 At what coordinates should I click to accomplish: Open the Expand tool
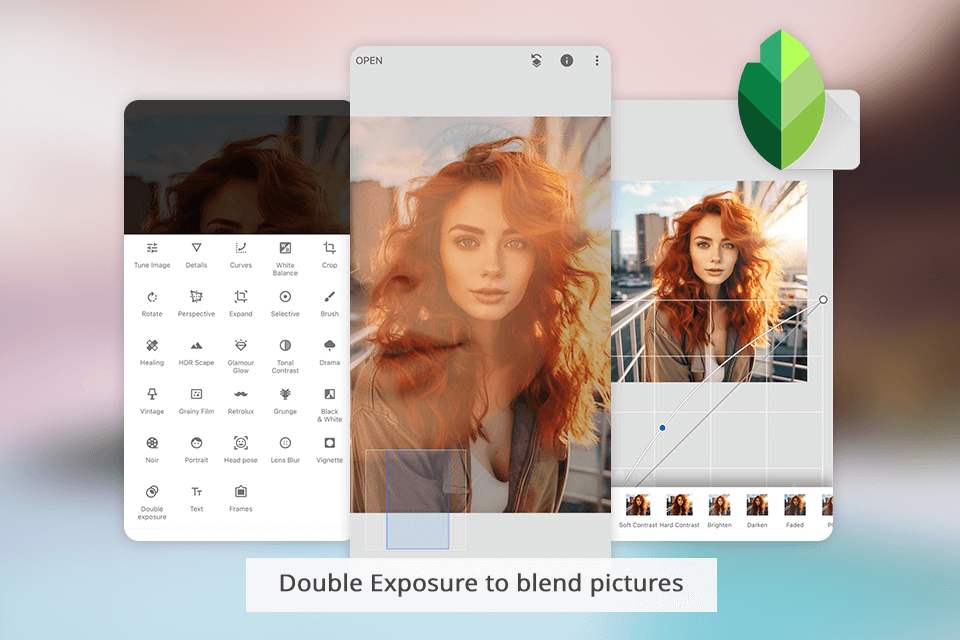coord(241,304)
